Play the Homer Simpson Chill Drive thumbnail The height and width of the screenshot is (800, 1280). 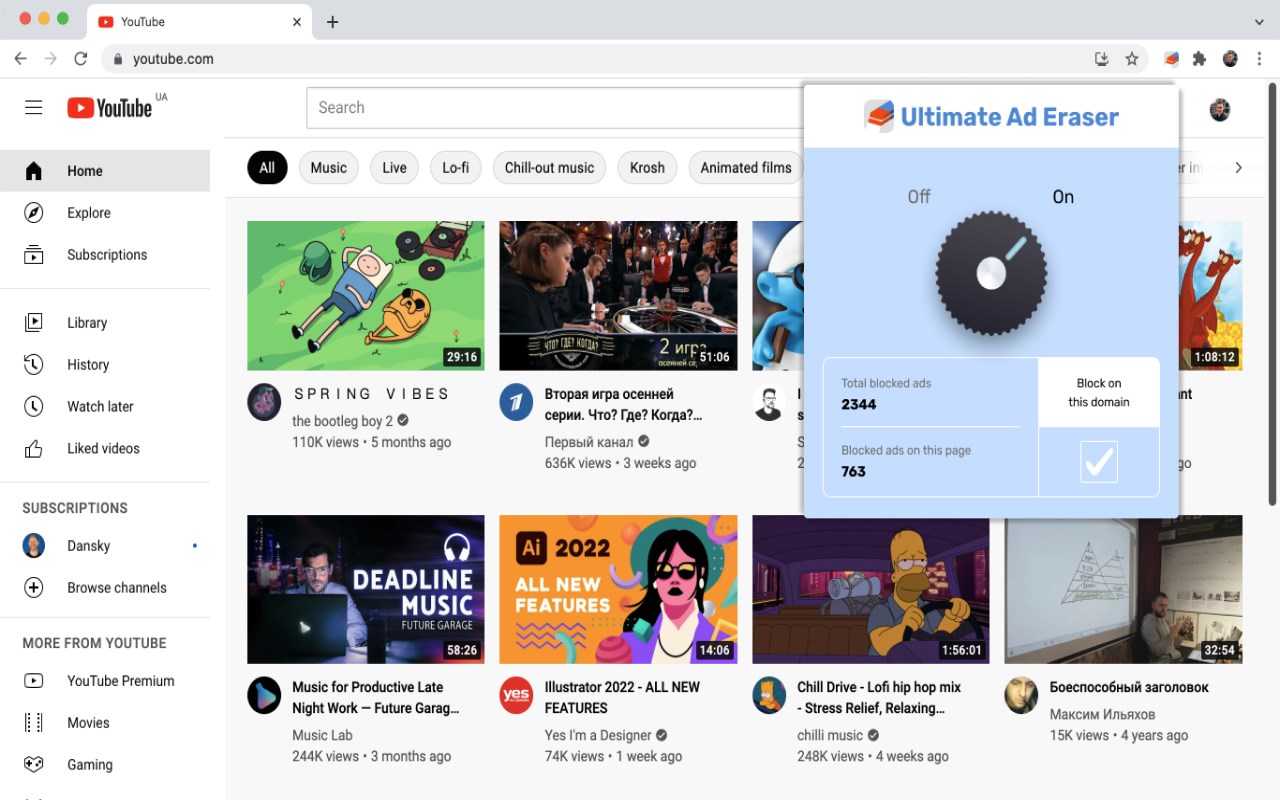point(871,591)
